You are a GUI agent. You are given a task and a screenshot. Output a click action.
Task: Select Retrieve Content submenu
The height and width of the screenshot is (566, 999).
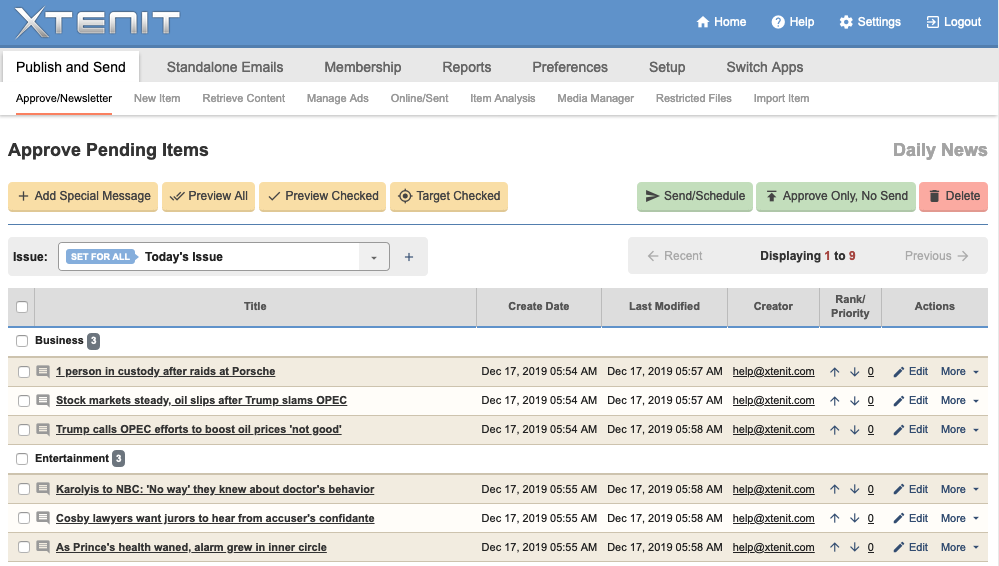coord(243,98)
